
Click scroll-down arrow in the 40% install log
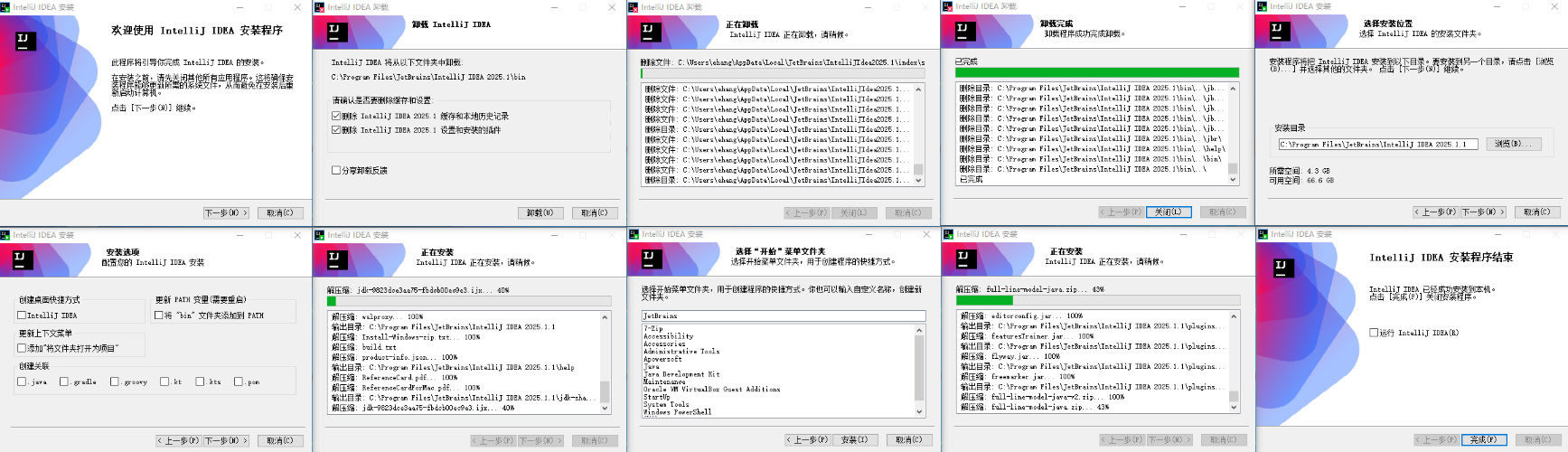coord(606,409)
